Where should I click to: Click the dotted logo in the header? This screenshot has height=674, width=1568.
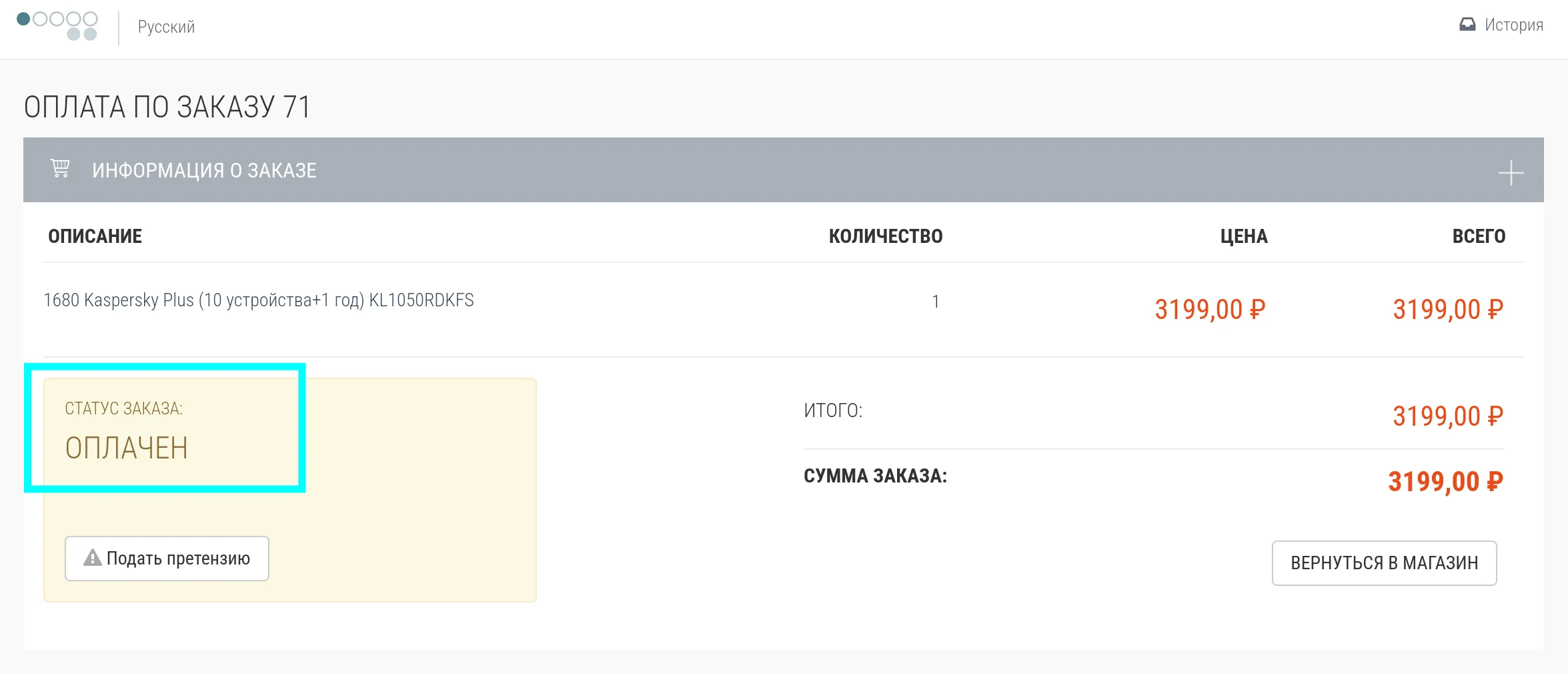tap(57, 26)
